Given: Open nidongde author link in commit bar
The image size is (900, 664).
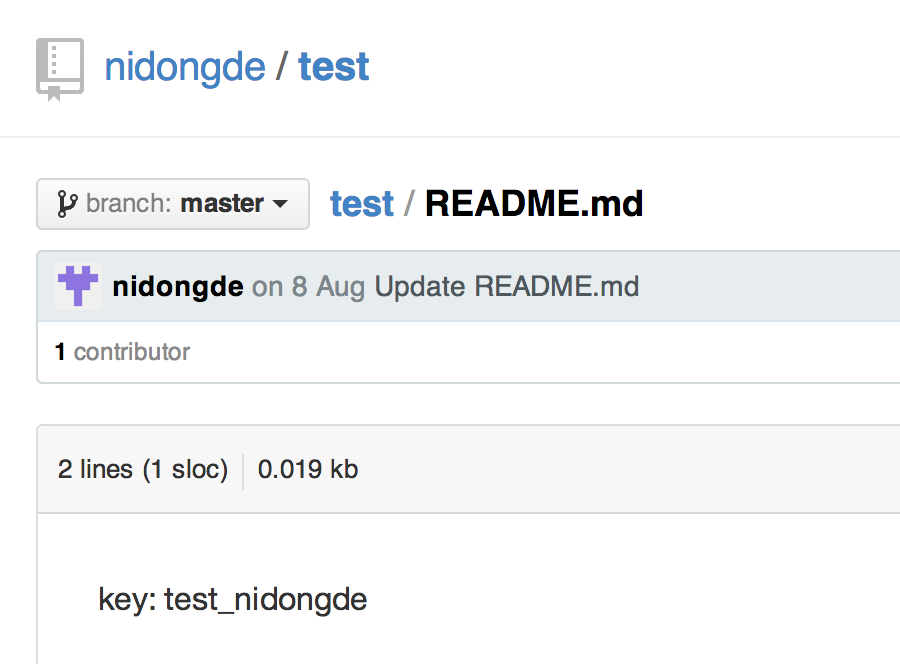Looking at the screenshot, I should point(178,287).
